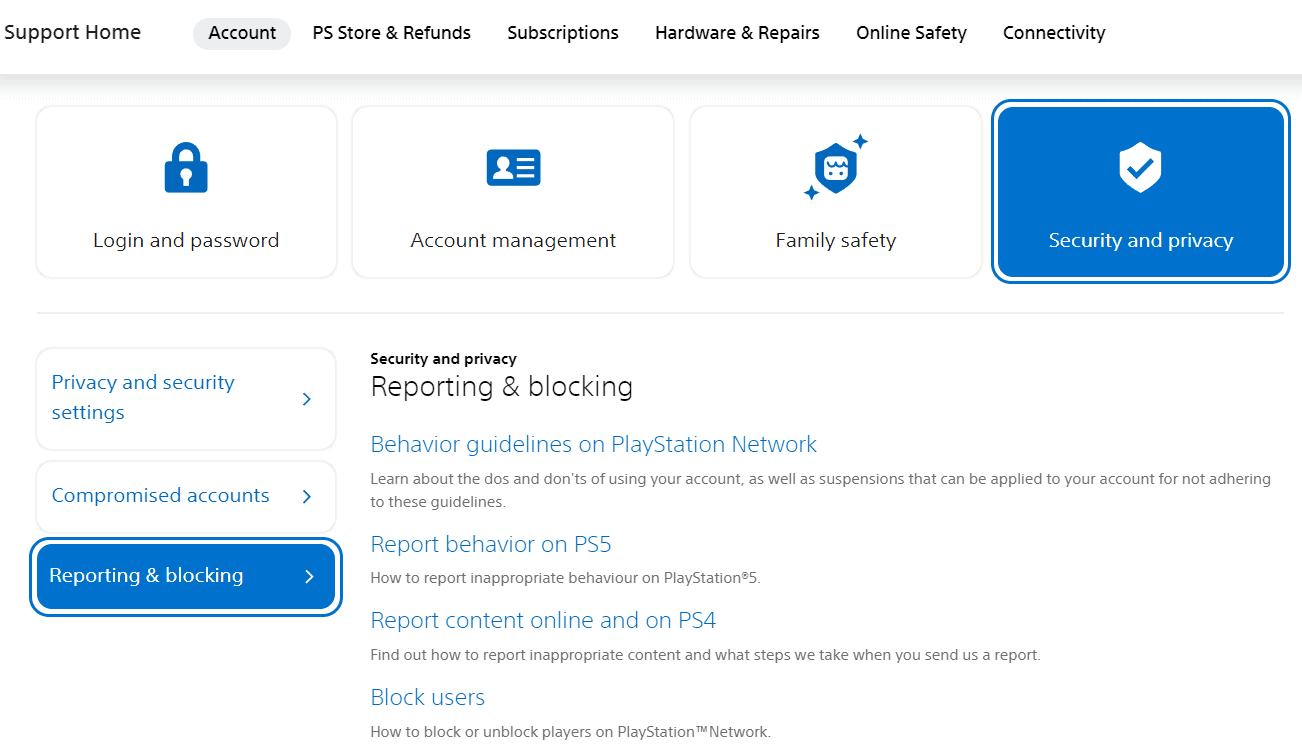Open the Block users article
The width and height of the screenshot is (1302, 755).
pos(427,697)
